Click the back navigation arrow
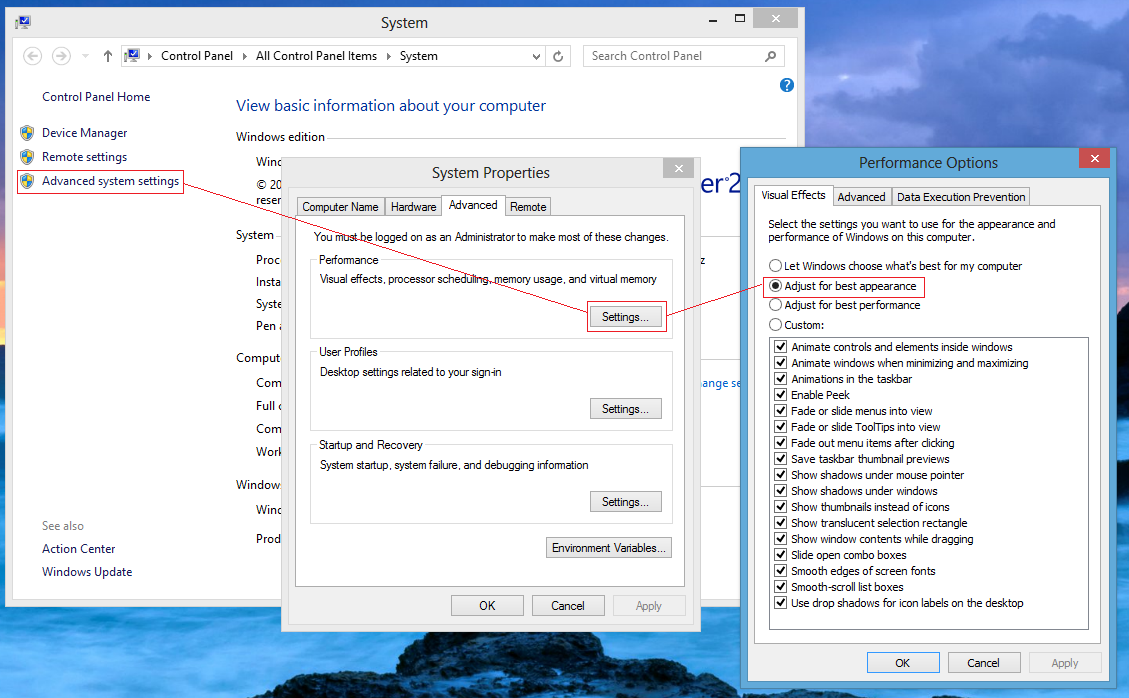Viewport: 1129px width, 698px height. [x=31, y=56]
